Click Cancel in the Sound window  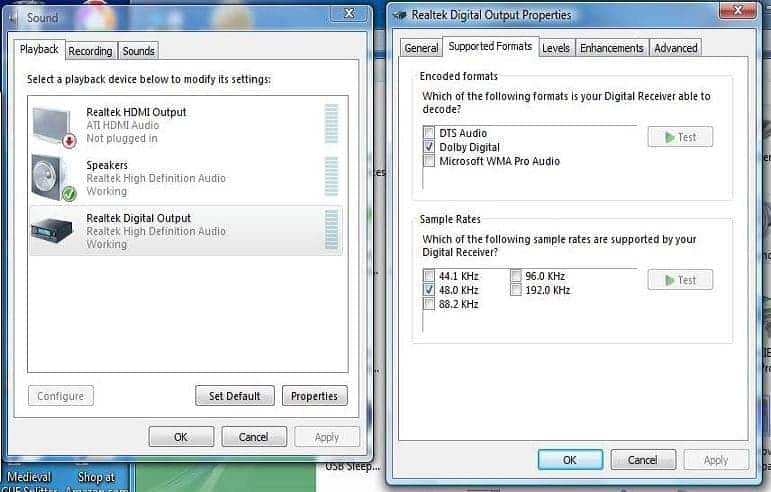(254, 437)
